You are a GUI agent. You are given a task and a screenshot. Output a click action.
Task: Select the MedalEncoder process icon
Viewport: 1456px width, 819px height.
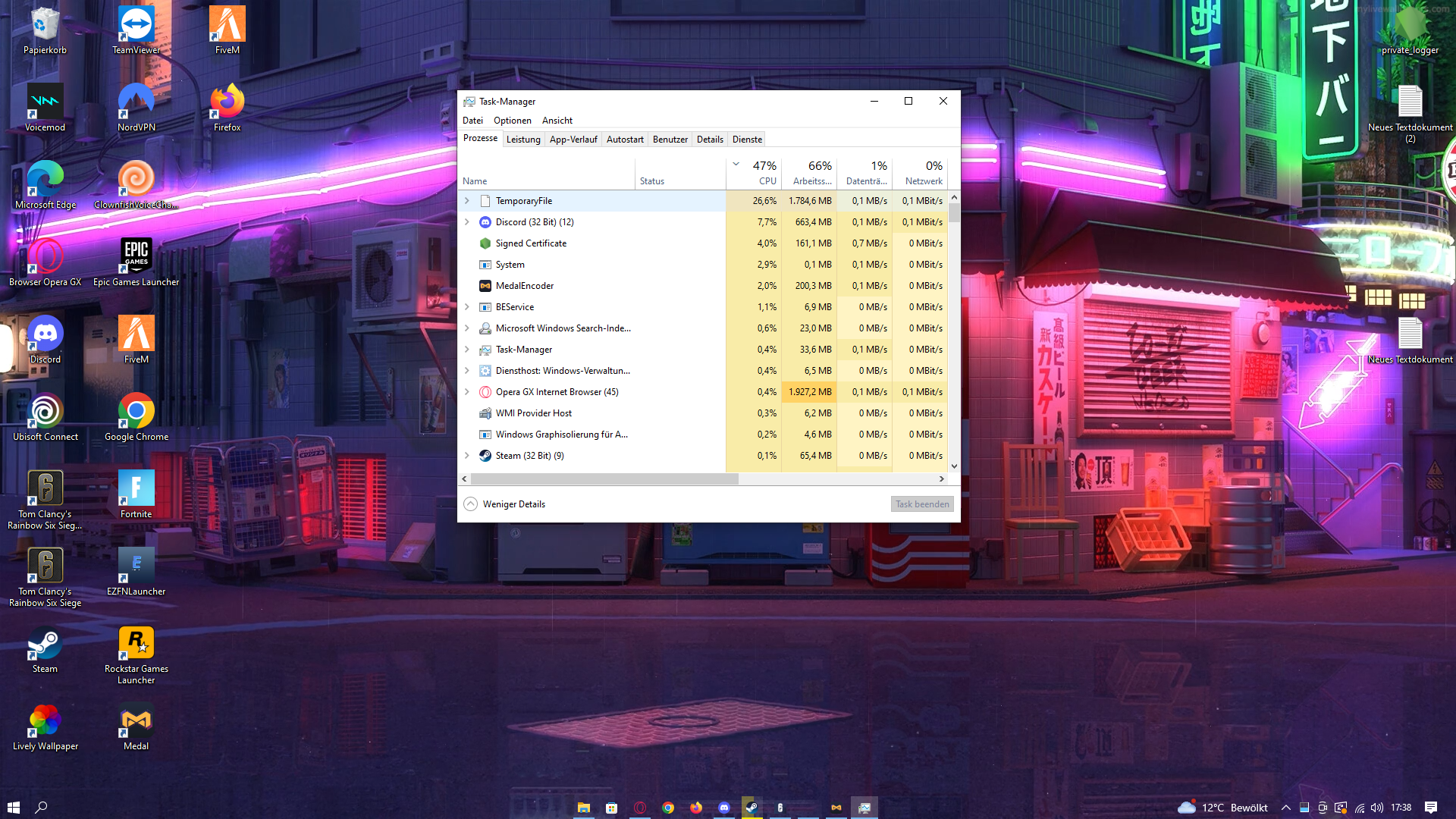485,286
